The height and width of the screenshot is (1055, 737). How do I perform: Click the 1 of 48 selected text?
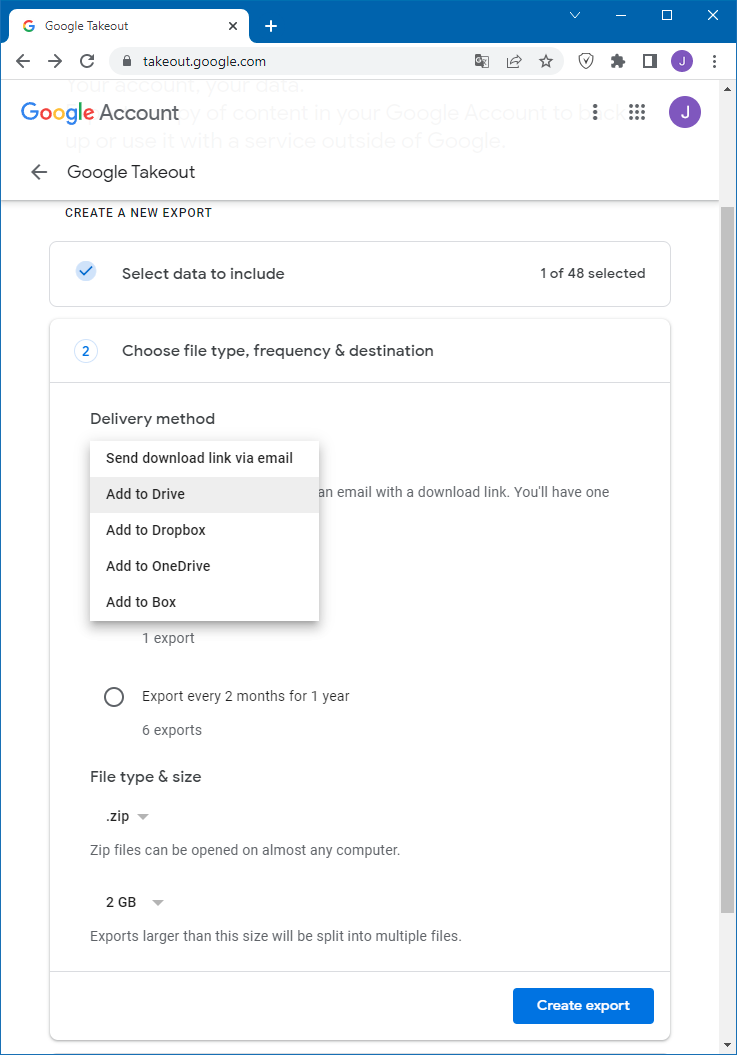[x=592, y=274]
